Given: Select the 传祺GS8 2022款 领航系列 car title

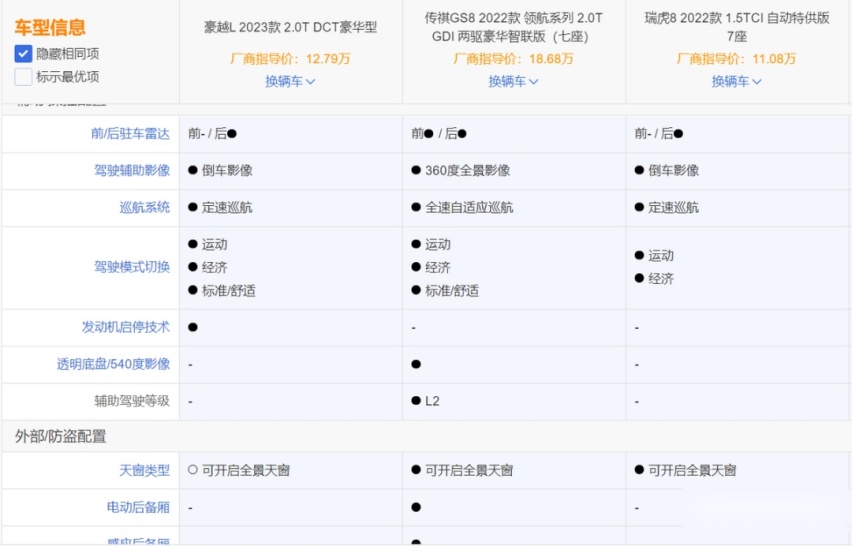Looking at the screenshot, I should [513, 27].
